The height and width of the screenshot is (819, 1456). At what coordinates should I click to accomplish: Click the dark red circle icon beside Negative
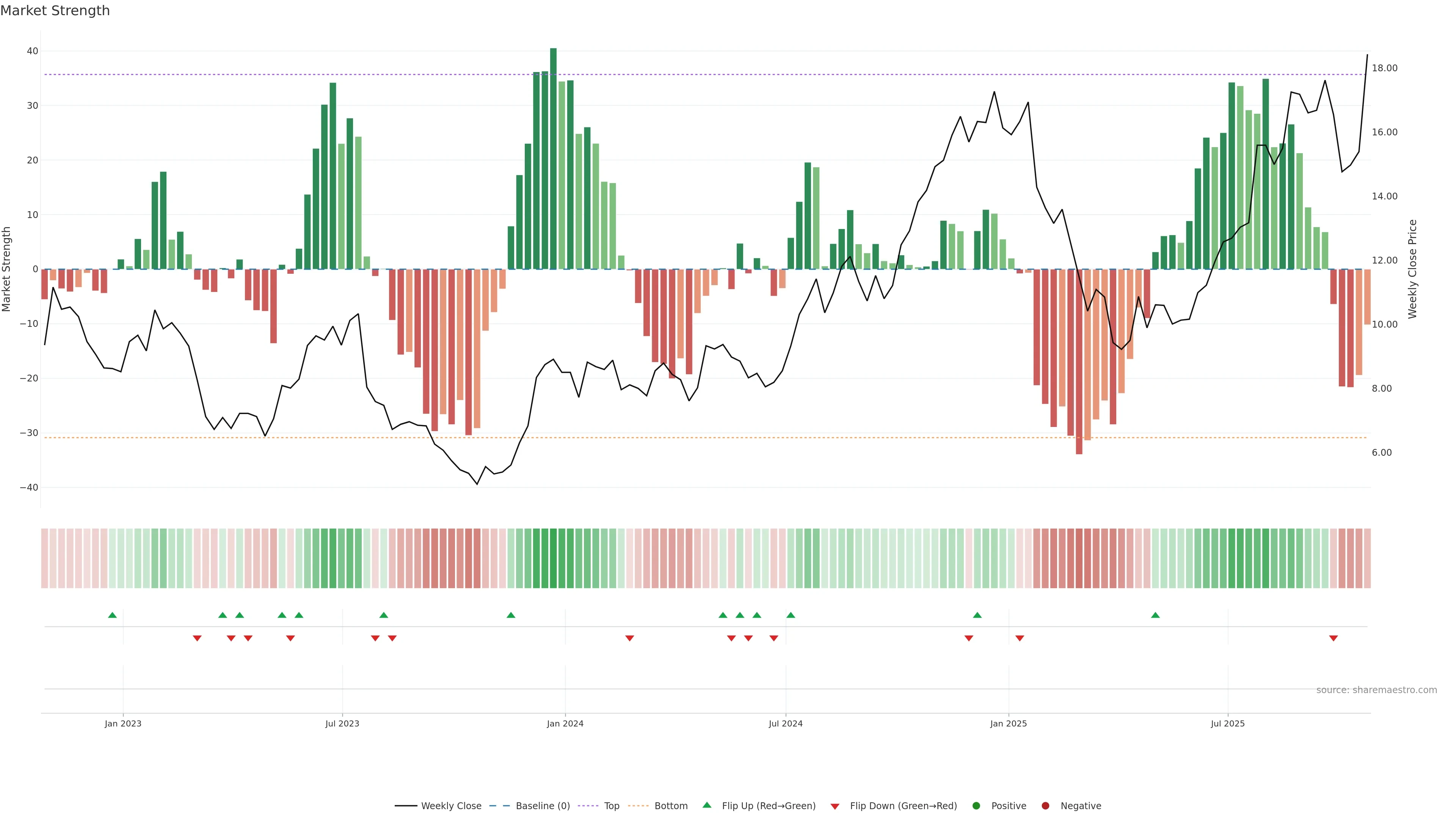click(x=1045, y=806)
